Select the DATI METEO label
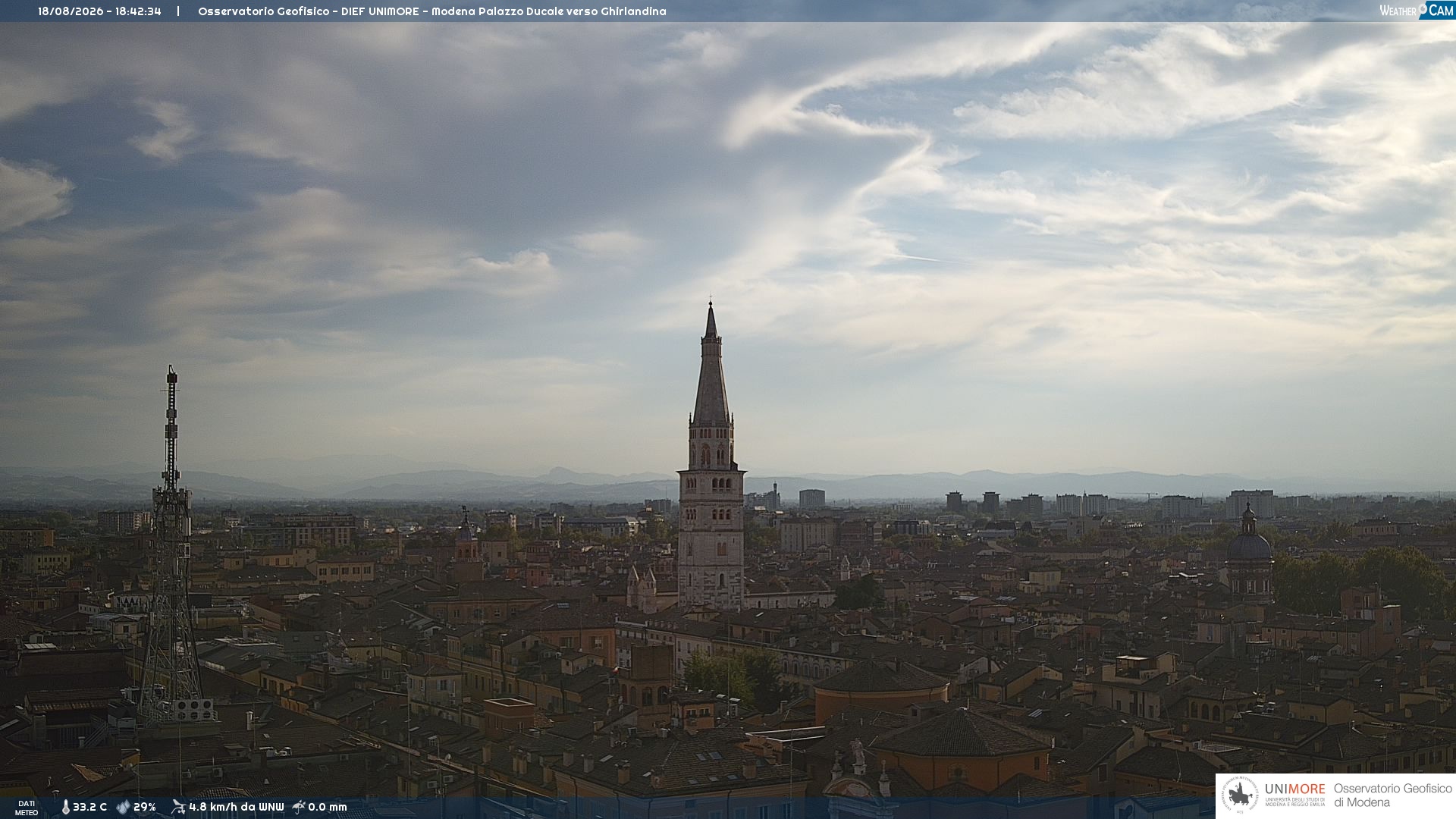The width and height of the screenshot is (1456, 819). 27,808
